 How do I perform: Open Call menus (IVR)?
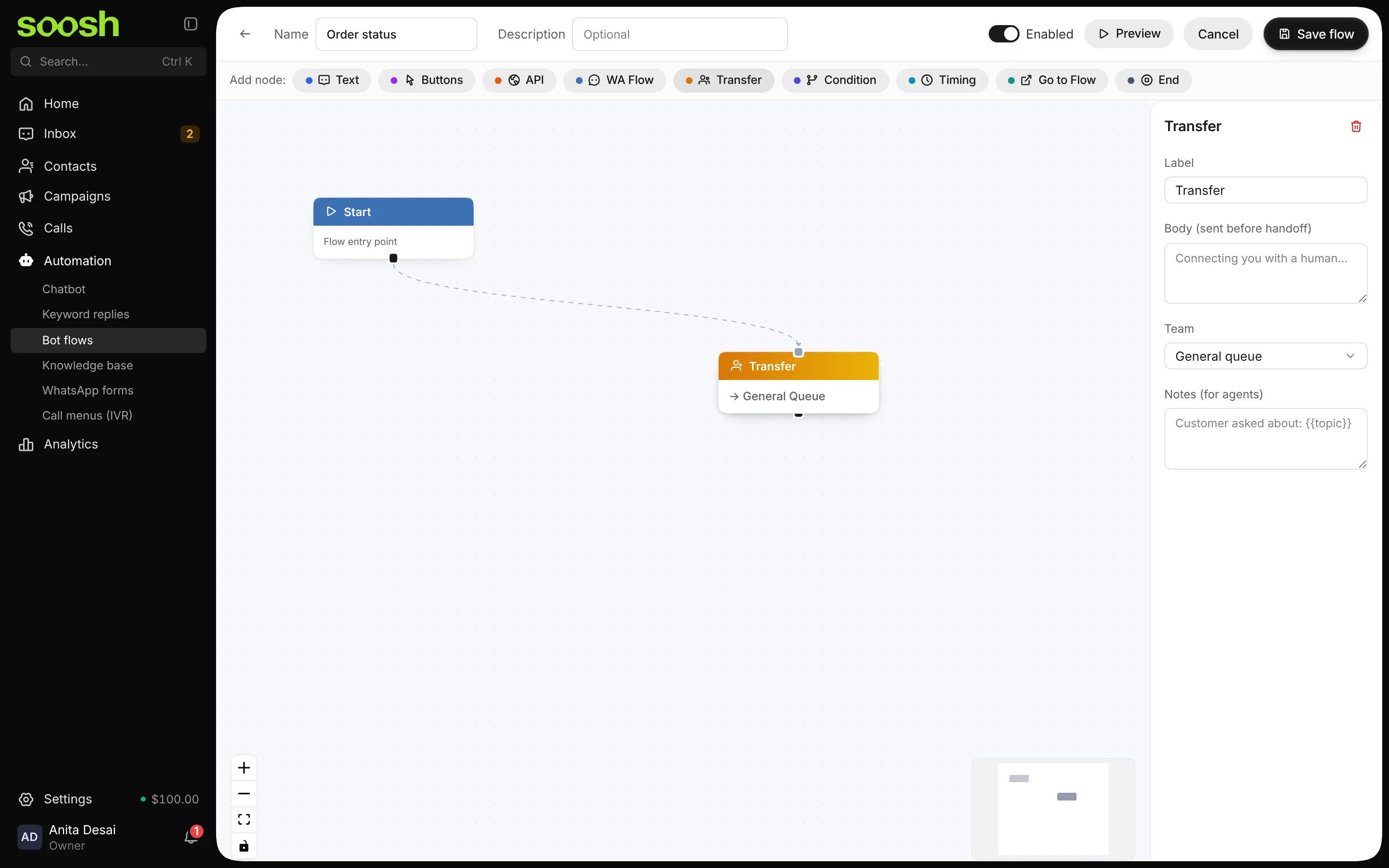click(87, 416)
